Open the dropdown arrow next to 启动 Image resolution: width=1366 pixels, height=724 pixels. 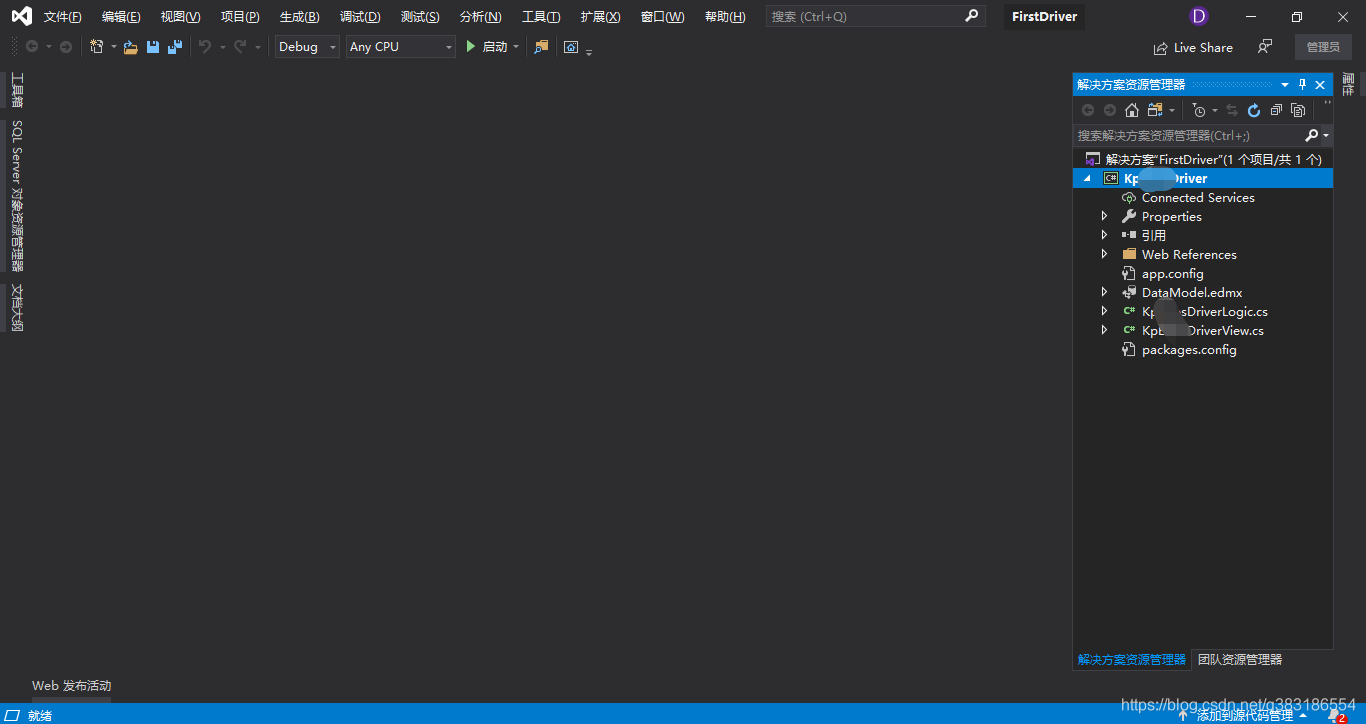coord(516,47)
